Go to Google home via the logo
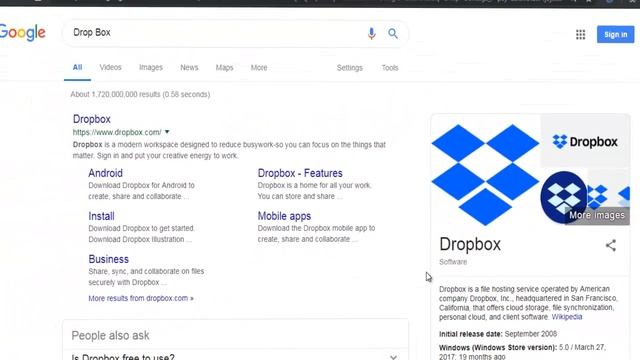This screenshot has height=360, width=640. (22, 33)
